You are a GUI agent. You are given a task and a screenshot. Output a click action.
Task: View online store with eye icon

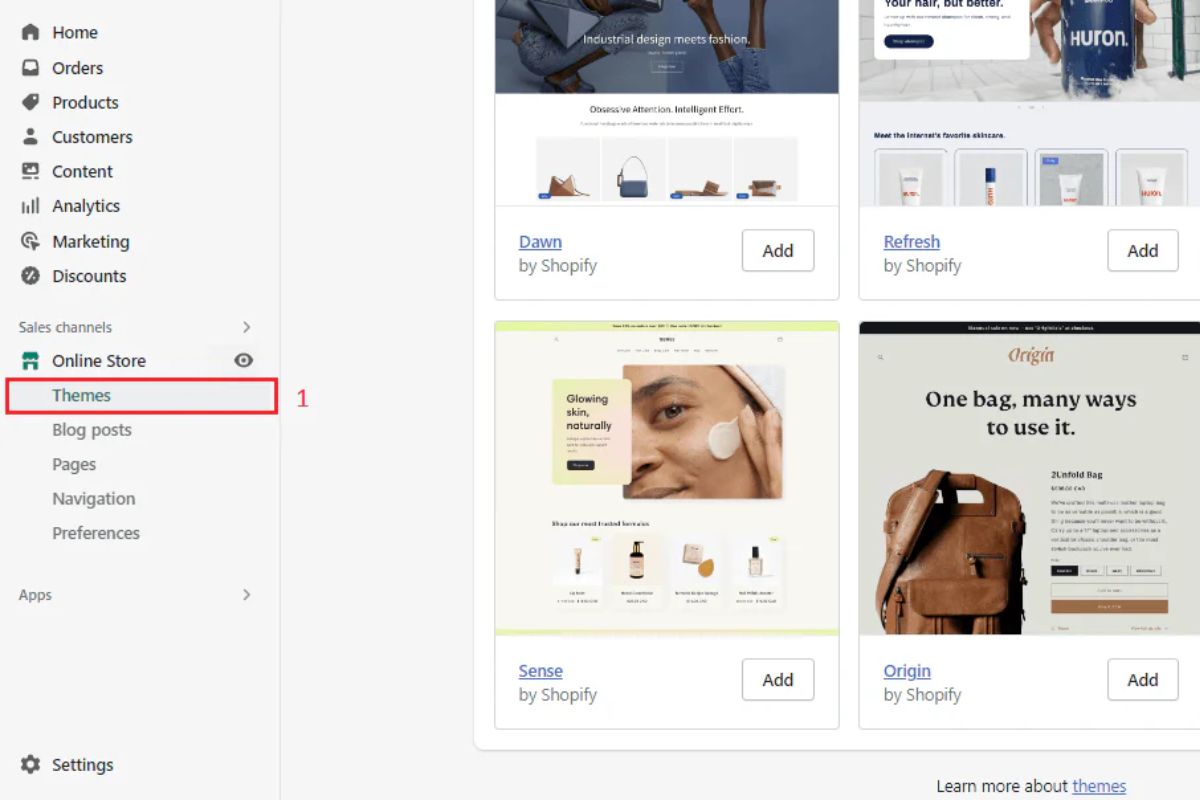(x=243, y=360)
